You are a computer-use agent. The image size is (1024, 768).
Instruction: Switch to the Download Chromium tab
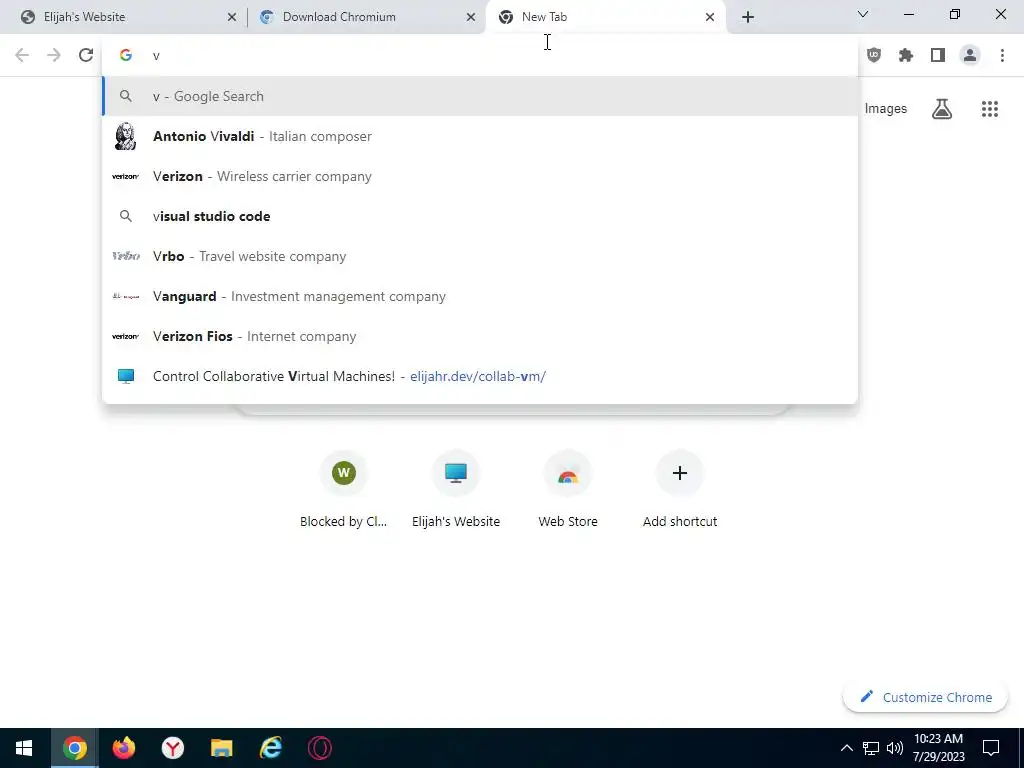(367, 17)
